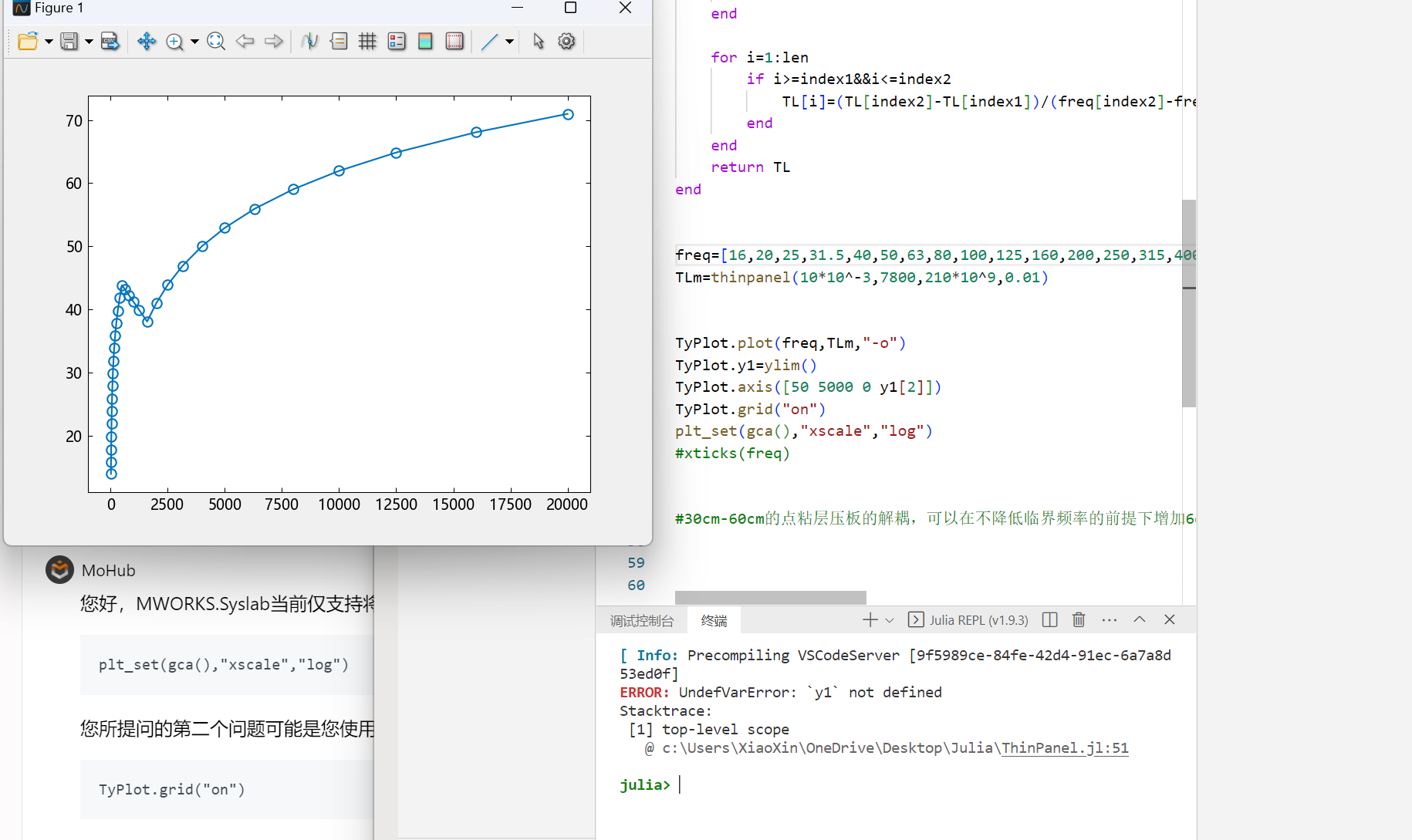Close the Figure 1 window

626,8
